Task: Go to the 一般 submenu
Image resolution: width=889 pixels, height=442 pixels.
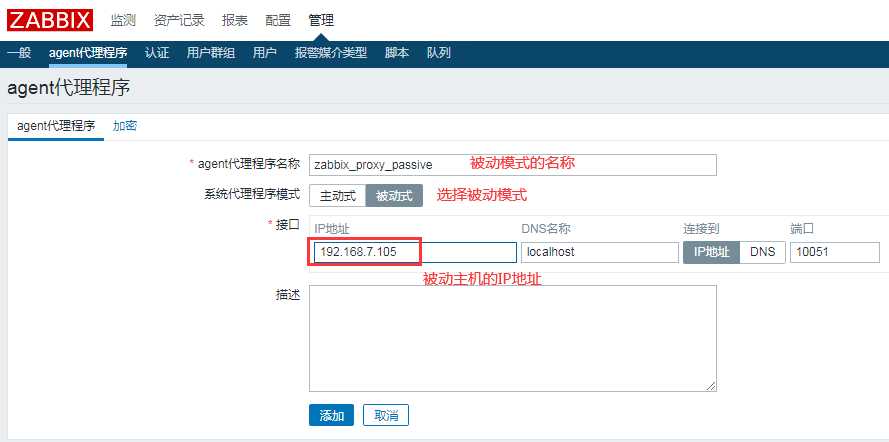Action: click(x=19, y=53)
